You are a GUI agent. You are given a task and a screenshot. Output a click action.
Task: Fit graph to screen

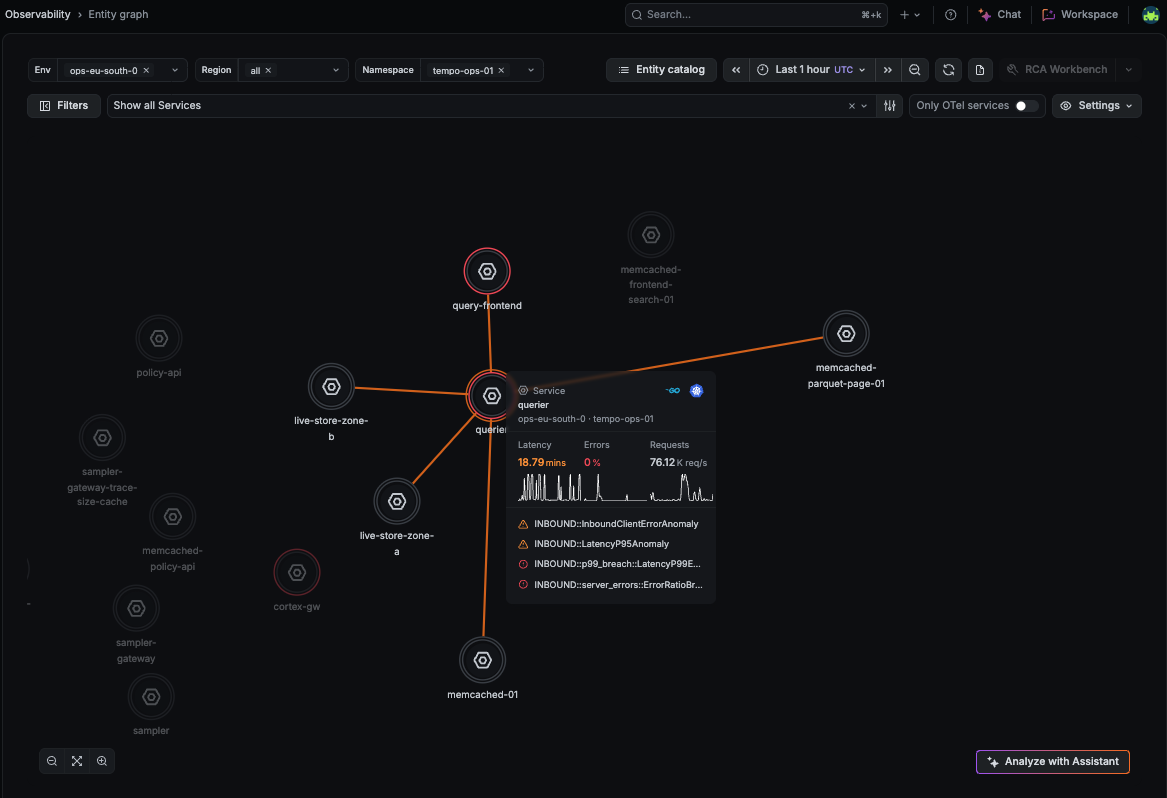tap(77, 761)
